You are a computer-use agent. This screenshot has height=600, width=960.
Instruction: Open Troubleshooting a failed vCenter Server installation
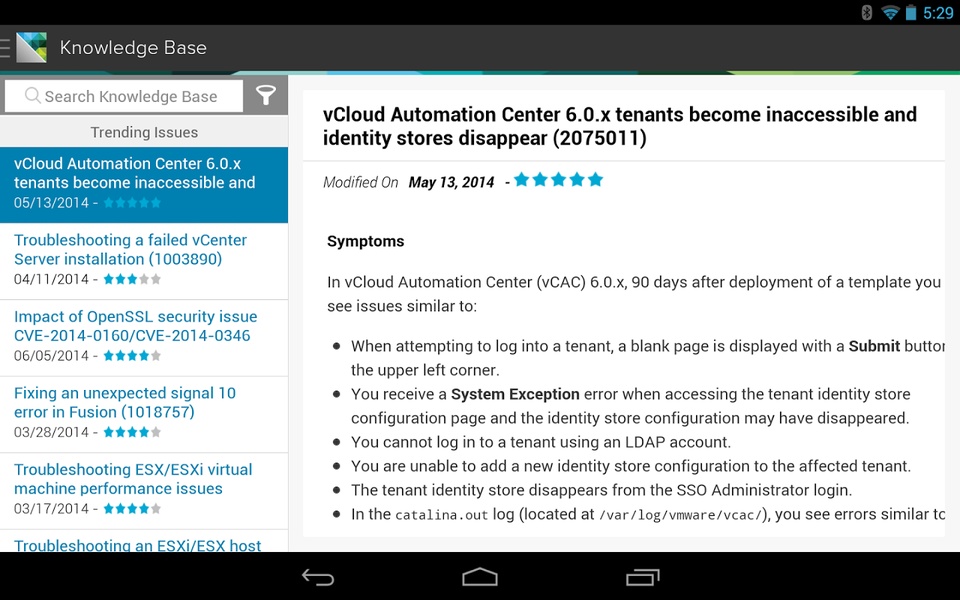[x=144, y=261]
